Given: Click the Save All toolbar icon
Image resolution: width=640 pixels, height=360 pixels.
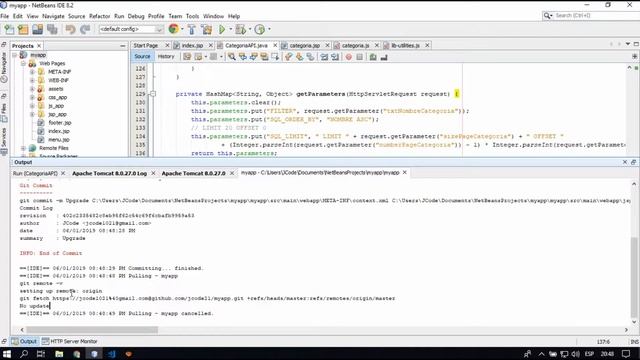Looking at the screenshot, I should click(x=52, y=29).
